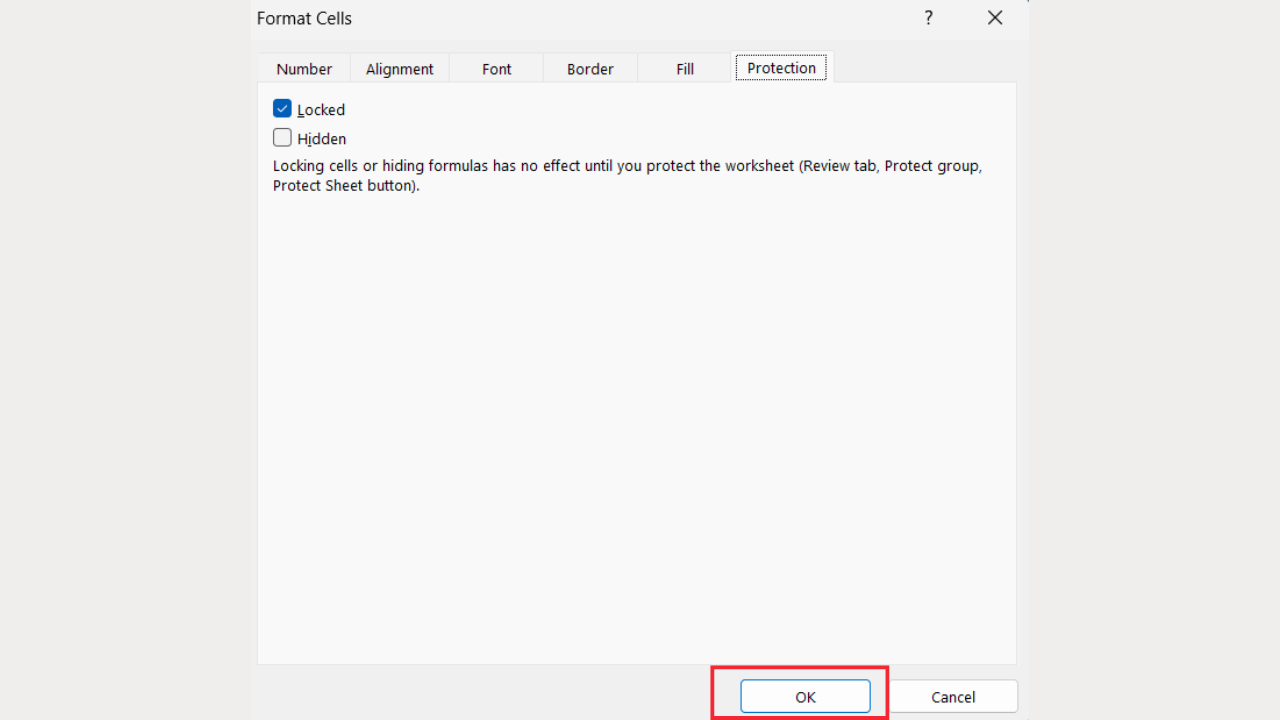
Task: Click empty footer area left of OK
Action: point(480,696)
